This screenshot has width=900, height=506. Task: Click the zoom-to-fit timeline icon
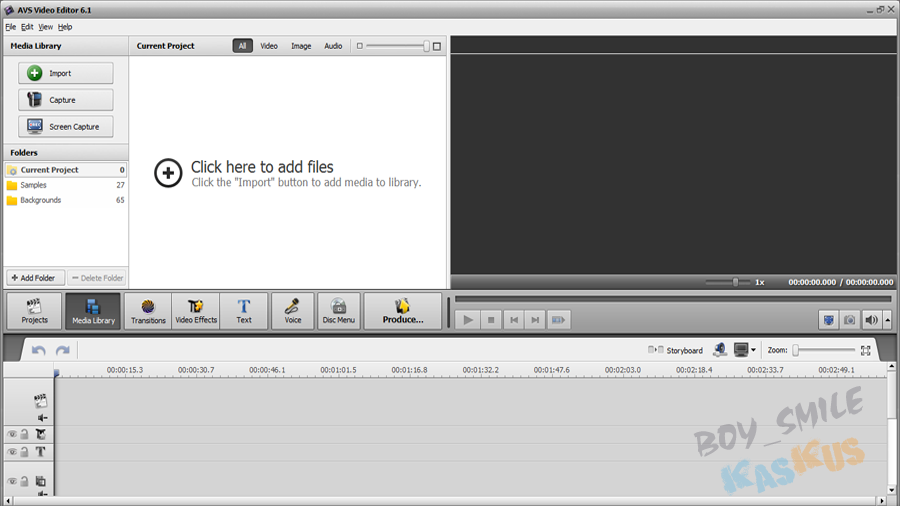click(866, 350)
